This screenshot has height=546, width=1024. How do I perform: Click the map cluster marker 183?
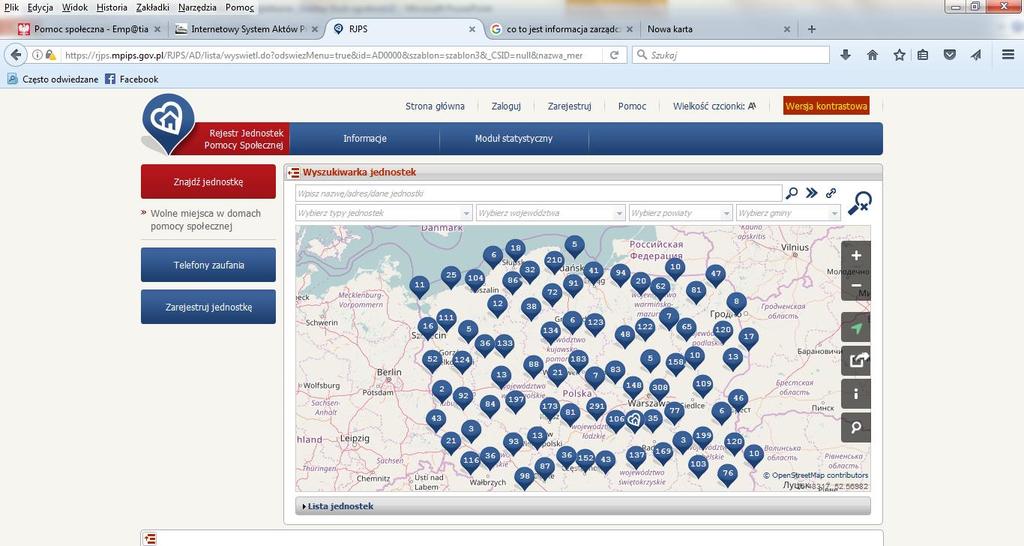(578, 360)
